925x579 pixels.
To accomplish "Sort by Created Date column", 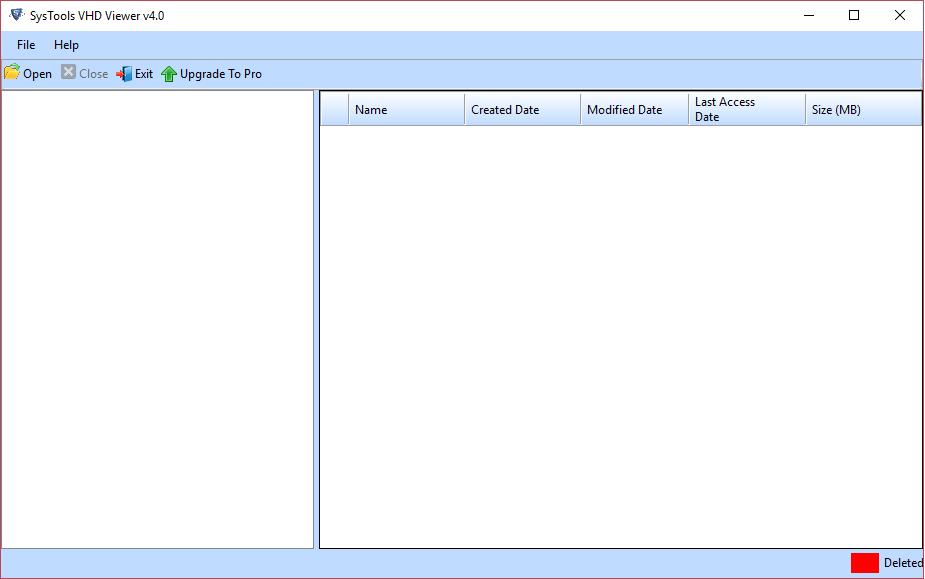I will (x=523, y=109).
